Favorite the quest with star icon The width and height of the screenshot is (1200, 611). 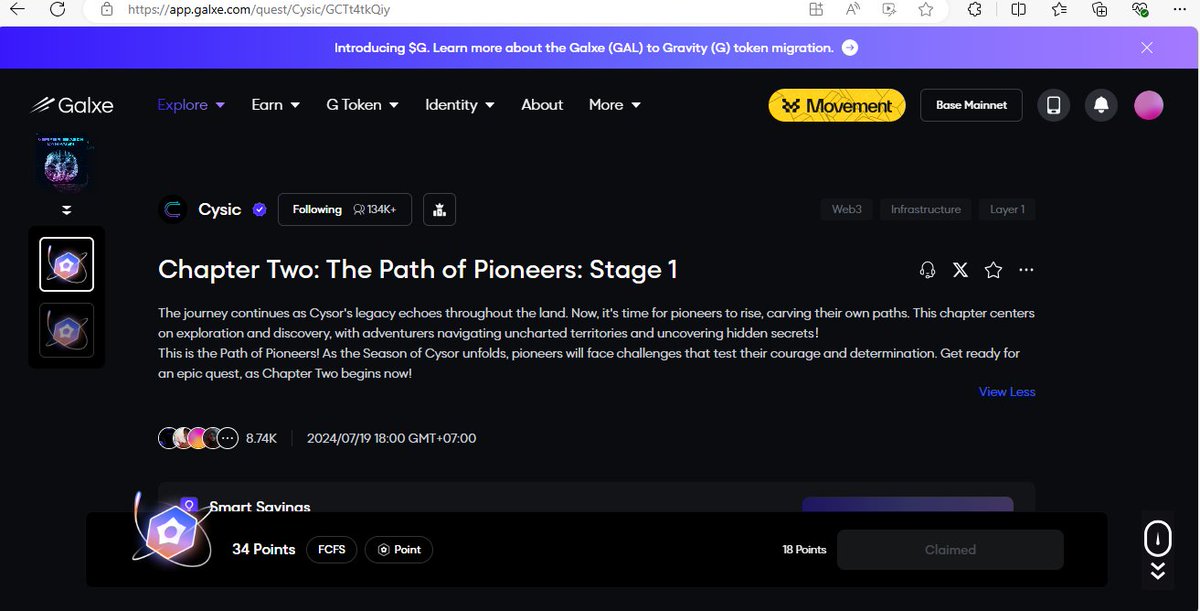993,270
